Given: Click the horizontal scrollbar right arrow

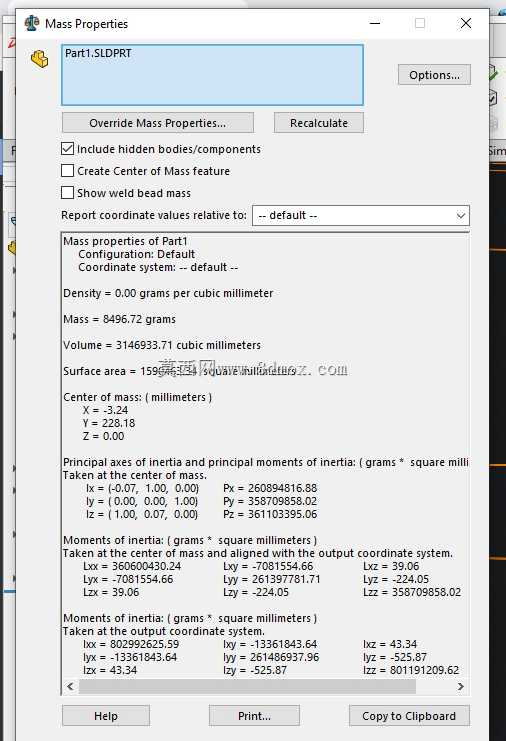Looking at the screenshot, I should point(461,687).
